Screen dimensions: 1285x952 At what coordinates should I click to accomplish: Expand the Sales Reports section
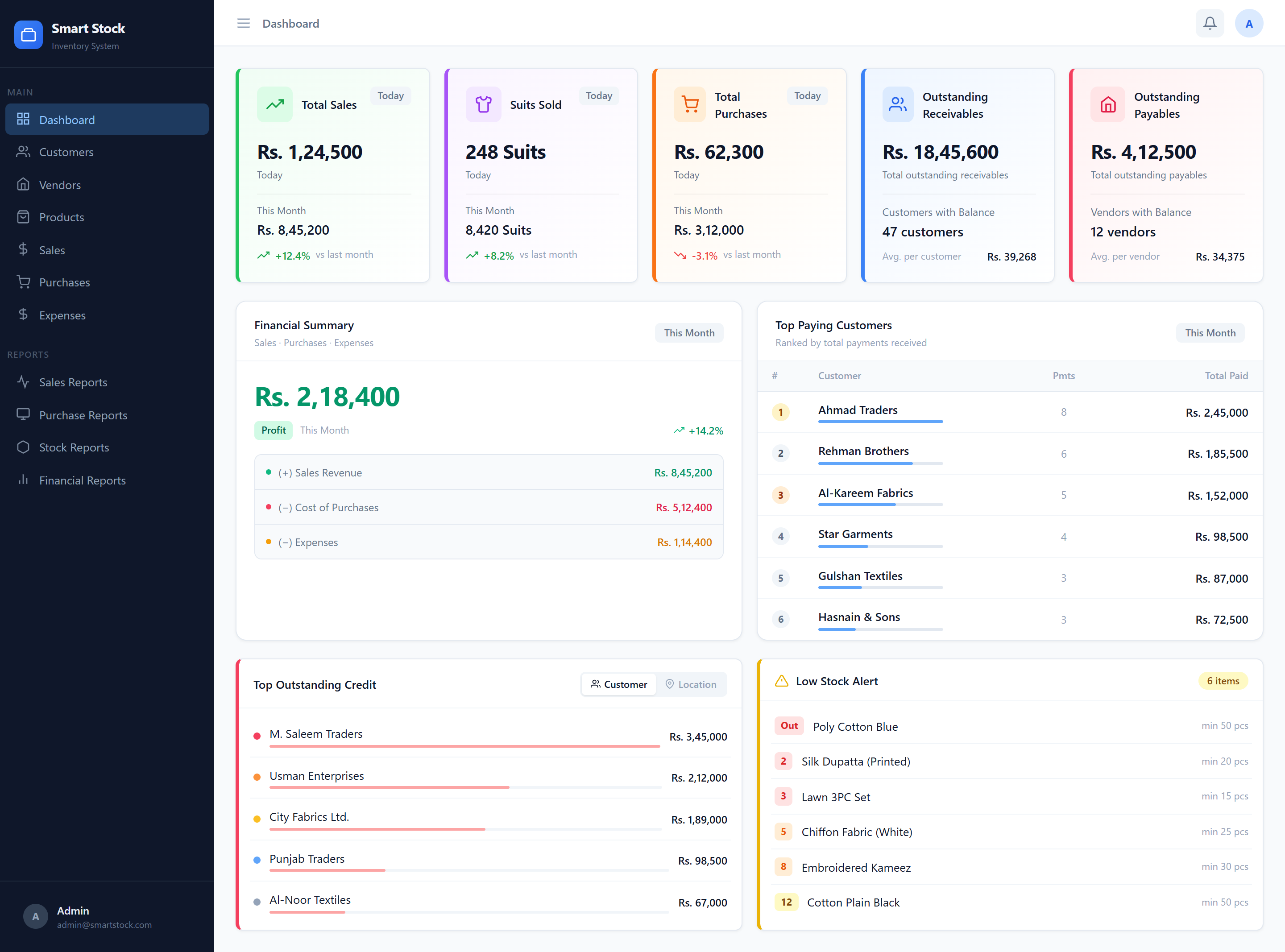(x=73, y=381)
